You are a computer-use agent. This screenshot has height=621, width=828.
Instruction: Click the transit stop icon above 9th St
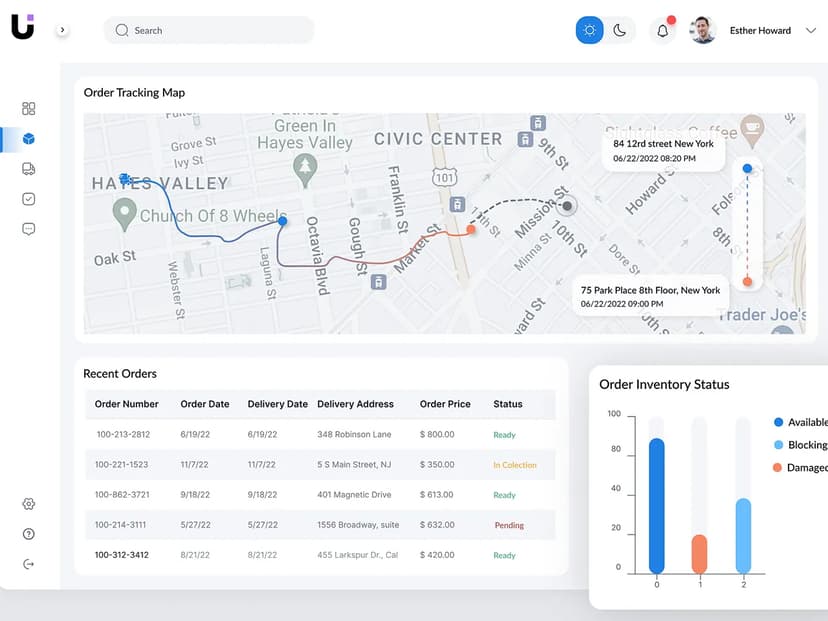(538, 124)
